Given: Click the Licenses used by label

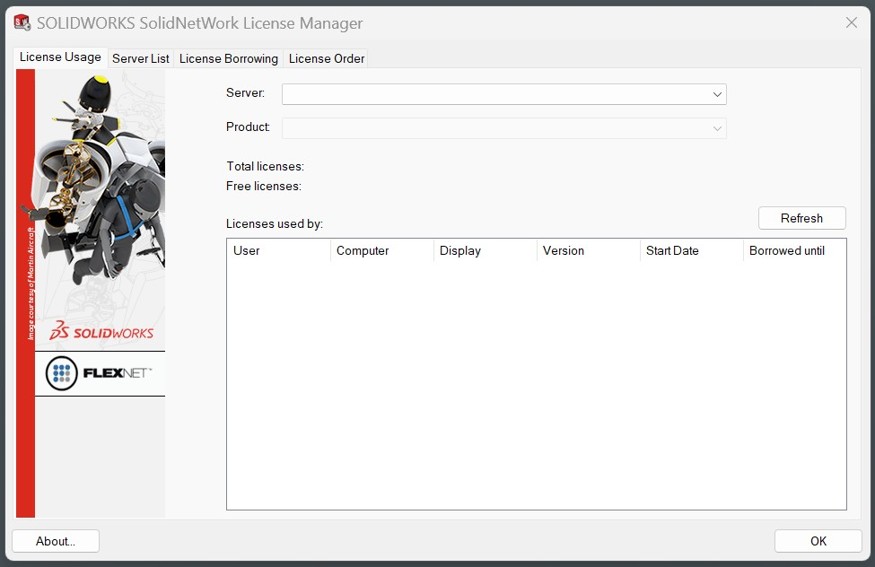Looking at the screenshot, I should click(275, 224).
